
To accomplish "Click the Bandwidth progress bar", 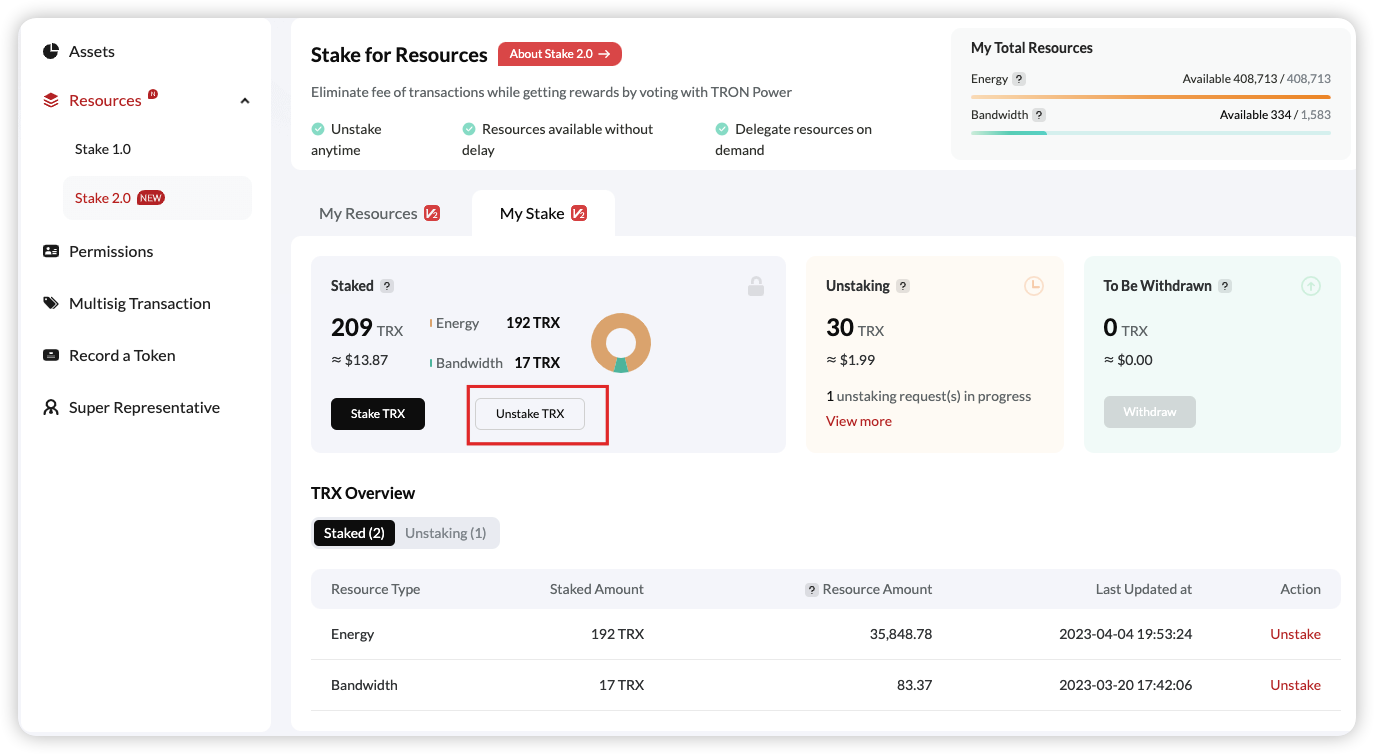I will (1151, 133).
